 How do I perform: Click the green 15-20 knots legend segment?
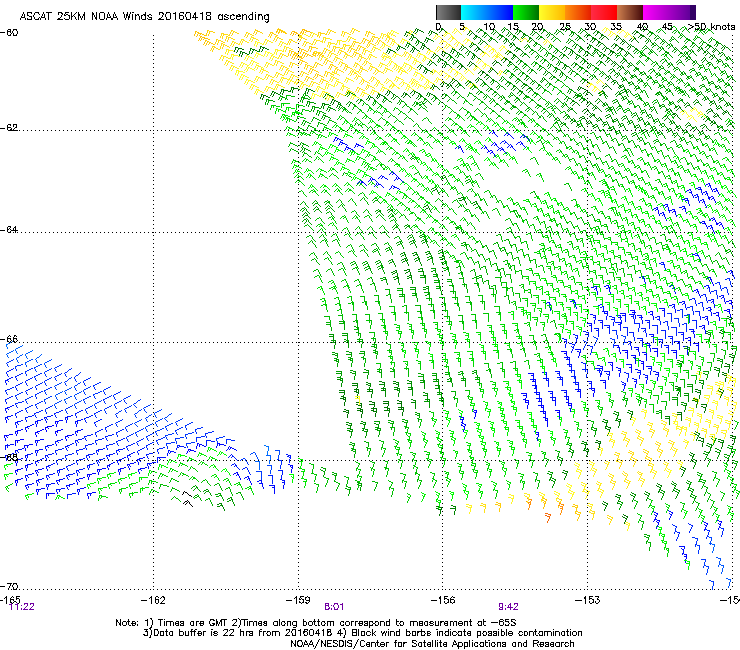(526, 12)
